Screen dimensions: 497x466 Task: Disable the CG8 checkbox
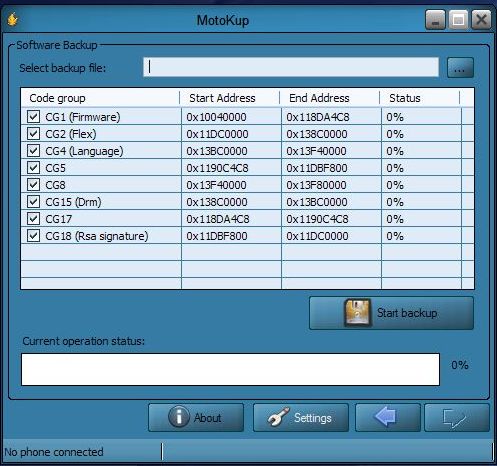point(33,185)
